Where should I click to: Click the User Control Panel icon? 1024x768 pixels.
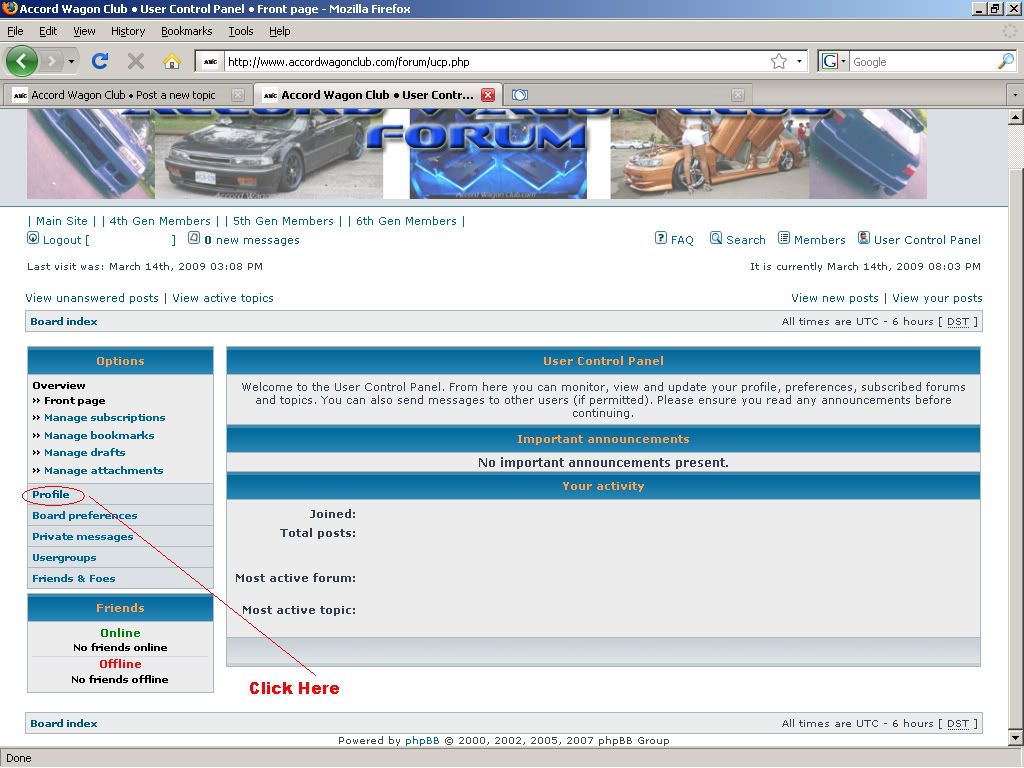pos(863,238)
